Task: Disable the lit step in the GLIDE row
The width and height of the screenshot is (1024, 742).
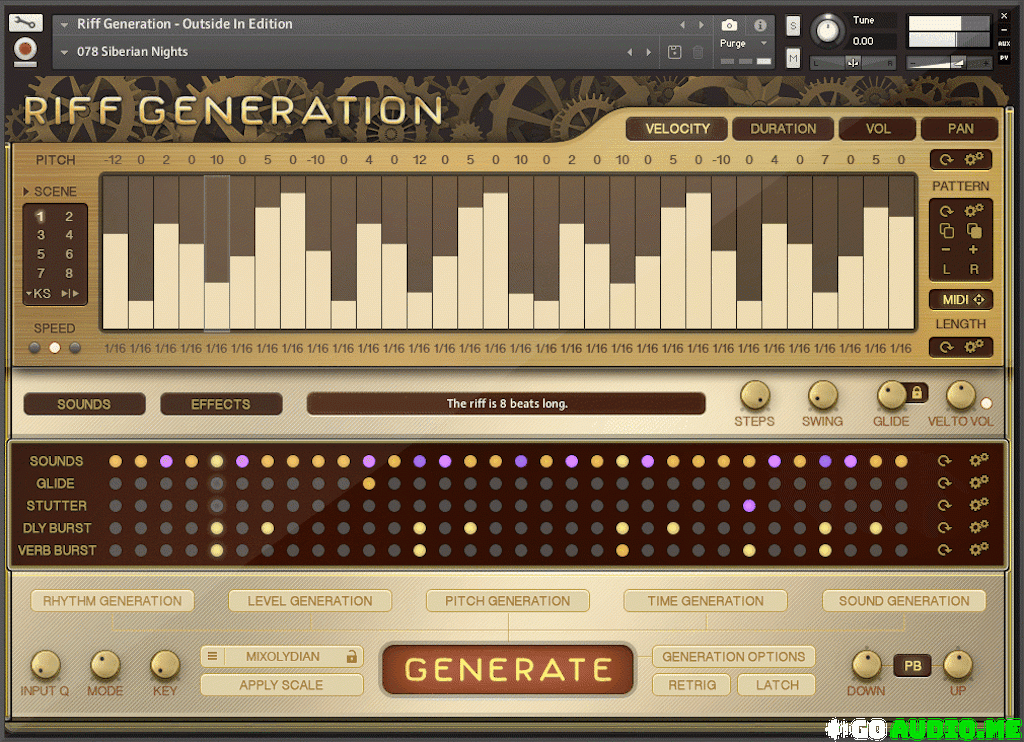Action: (369, 483)
